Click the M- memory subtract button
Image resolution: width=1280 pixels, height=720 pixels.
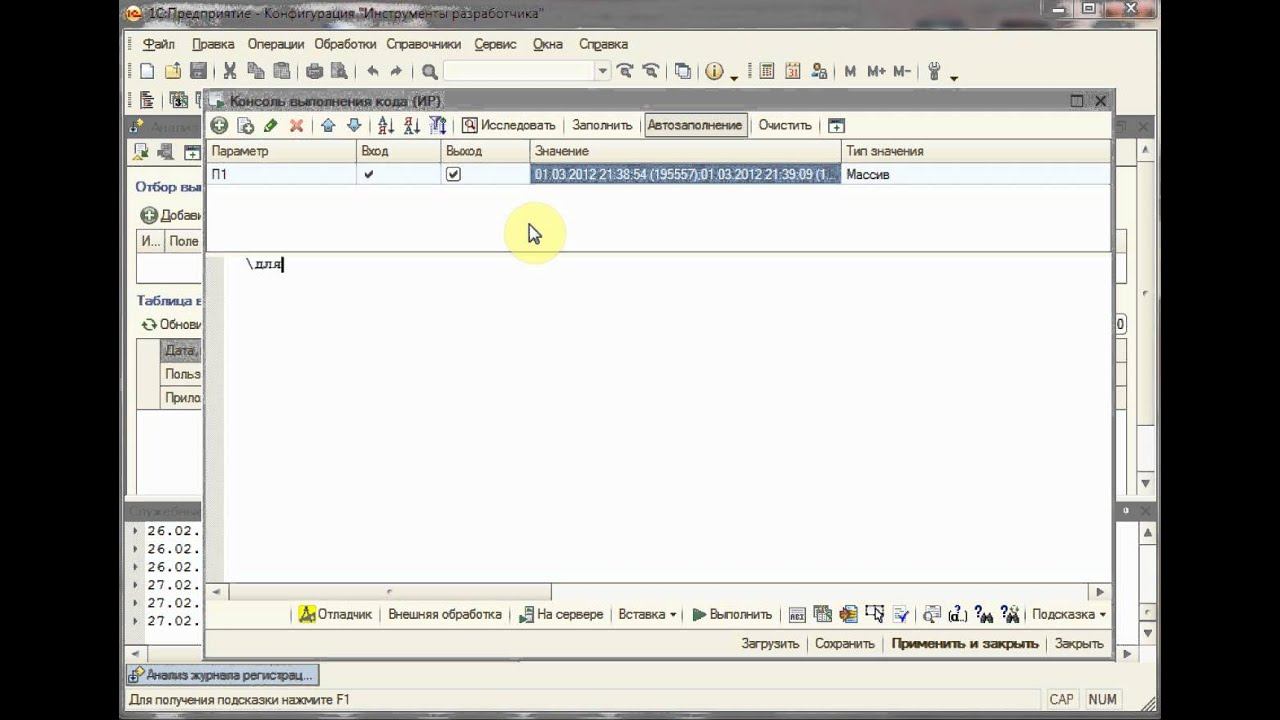[902, 71]
